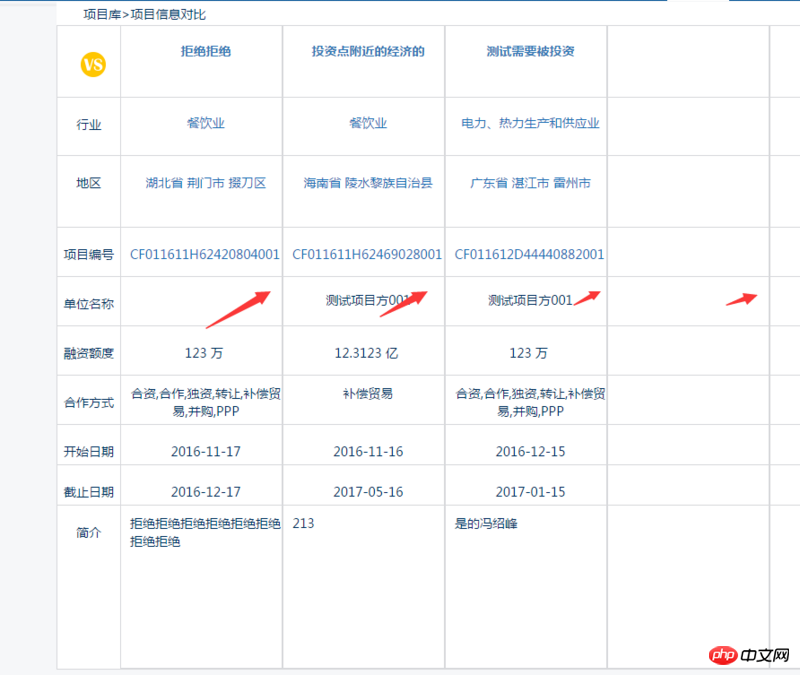Open project titled 测试需要被投资

530,51
